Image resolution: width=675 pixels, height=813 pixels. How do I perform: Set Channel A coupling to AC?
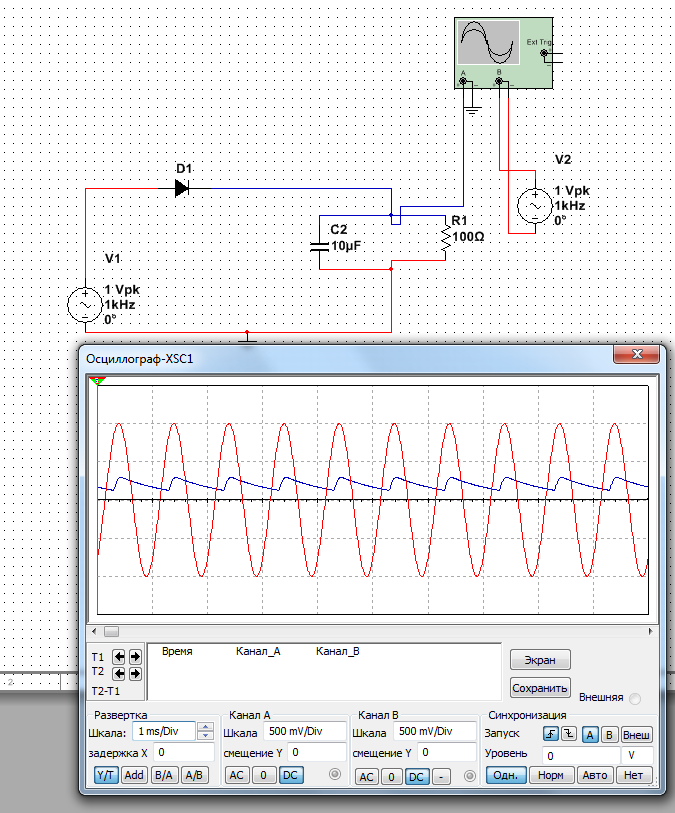(x=236, y=775)
